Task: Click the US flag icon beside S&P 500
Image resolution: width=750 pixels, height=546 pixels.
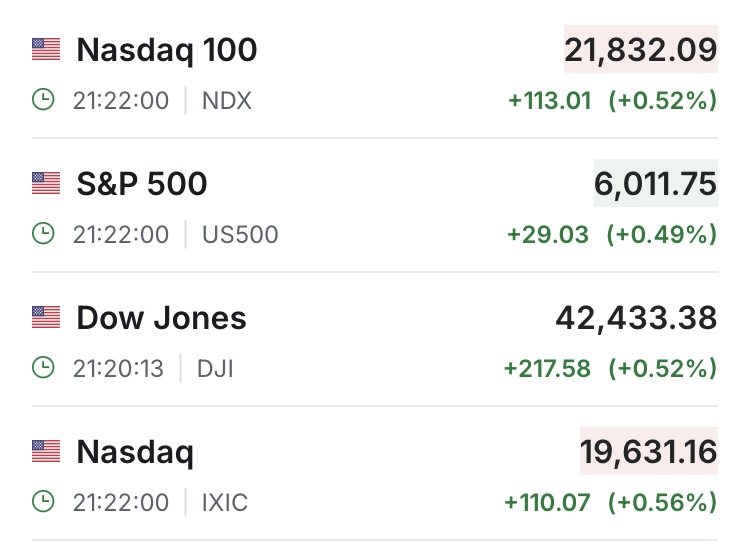Action: [x=46, y=183]
